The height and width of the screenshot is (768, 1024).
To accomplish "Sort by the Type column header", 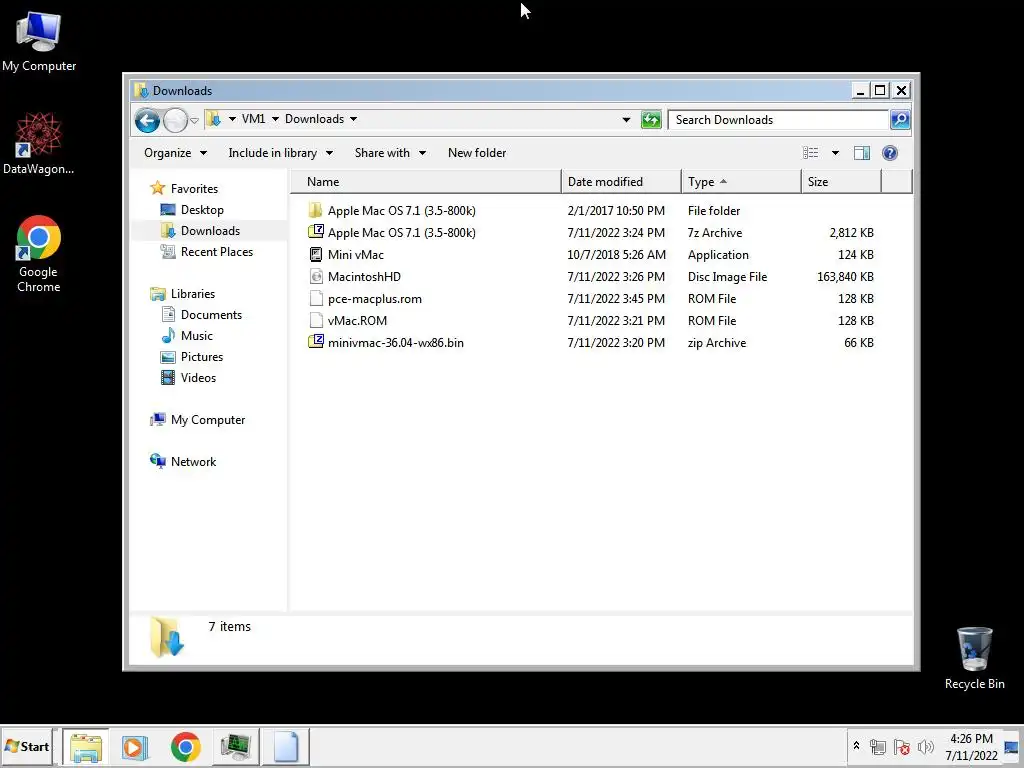I will point(741,182).
